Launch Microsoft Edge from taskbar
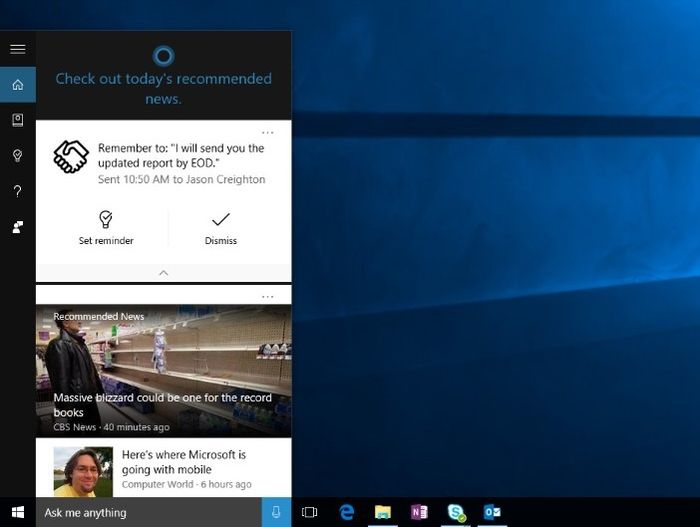 click(x=347, y=512)
